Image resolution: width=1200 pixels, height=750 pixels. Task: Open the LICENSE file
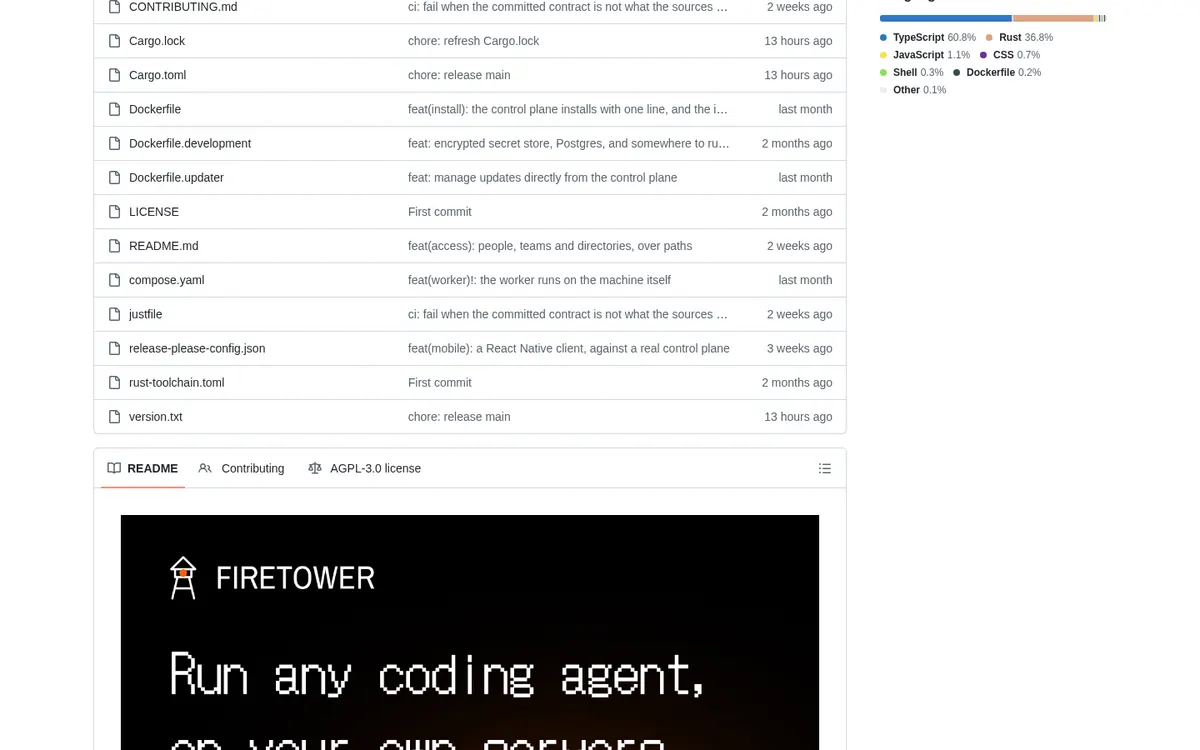point(154,211)
